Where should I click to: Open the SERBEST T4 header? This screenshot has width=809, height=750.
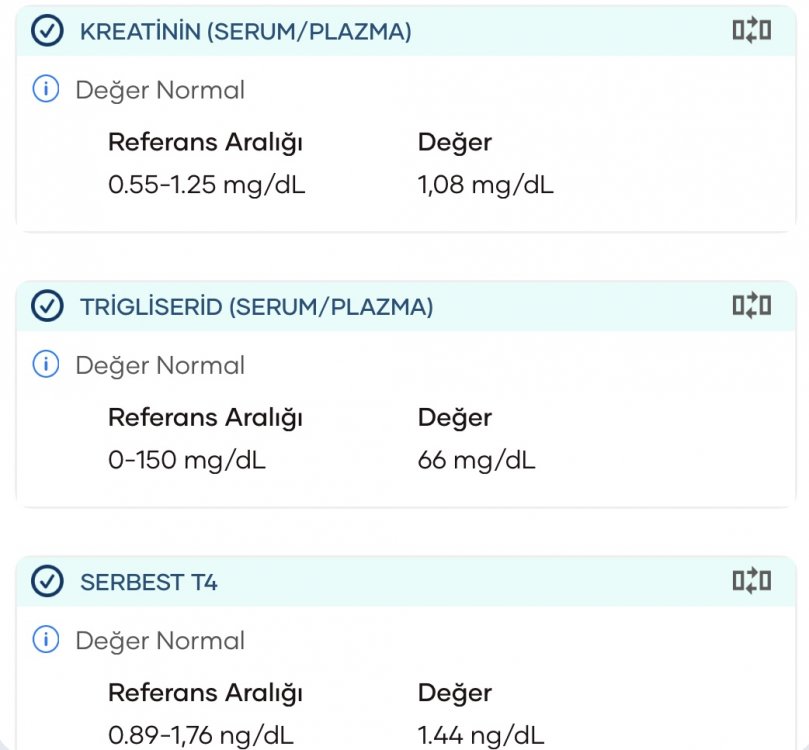pos(148,581)
